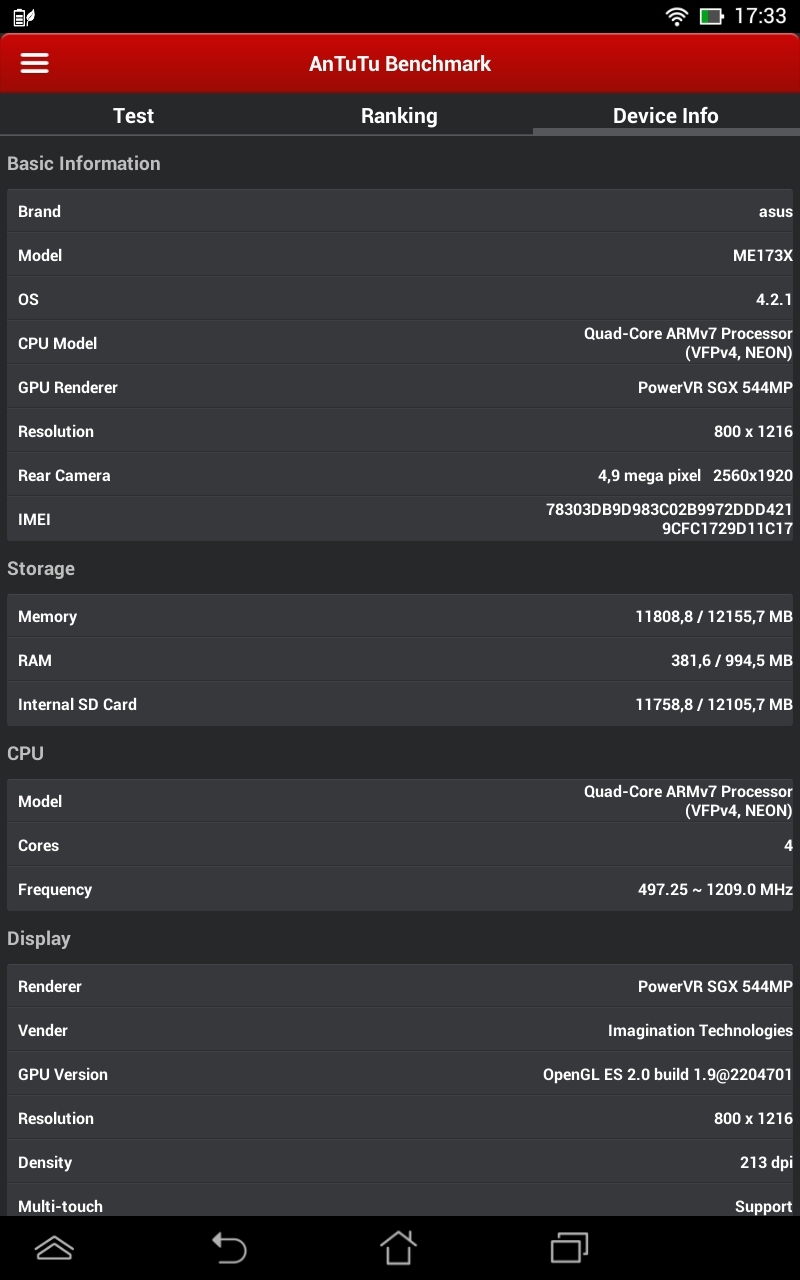This screenshot has height=1280, width=800.
Task: Switch to the Test tab
Action: click(133, 115)
